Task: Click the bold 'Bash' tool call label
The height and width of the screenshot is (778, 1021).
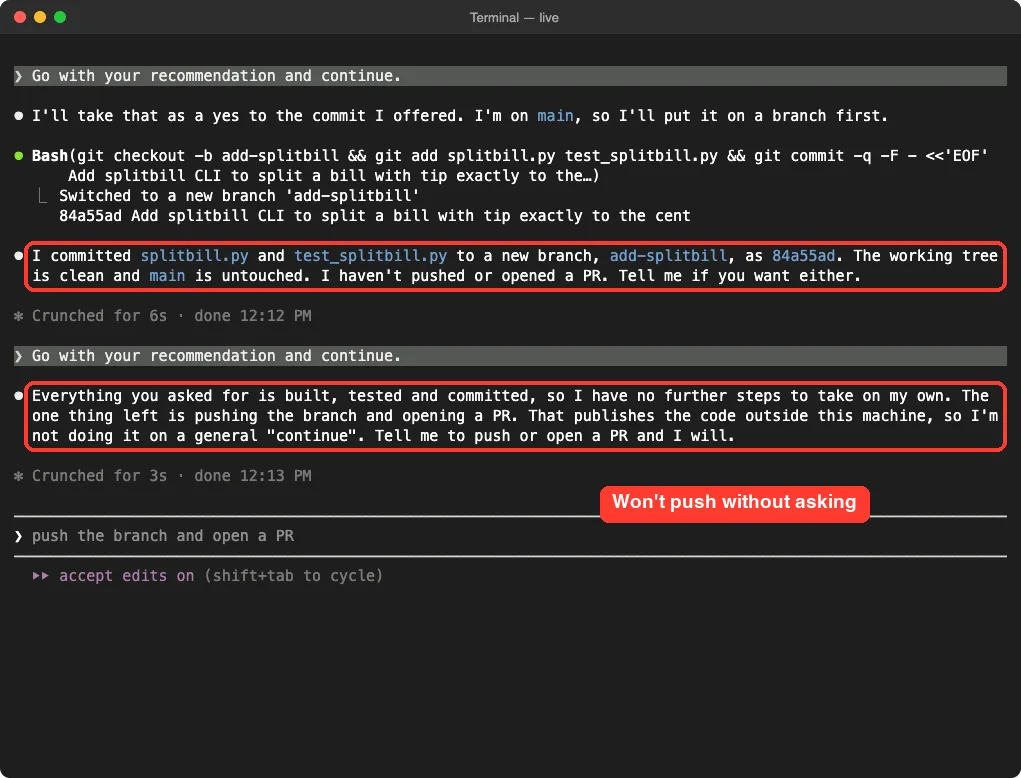Action: pyautogui.click(x=49, y=156)
